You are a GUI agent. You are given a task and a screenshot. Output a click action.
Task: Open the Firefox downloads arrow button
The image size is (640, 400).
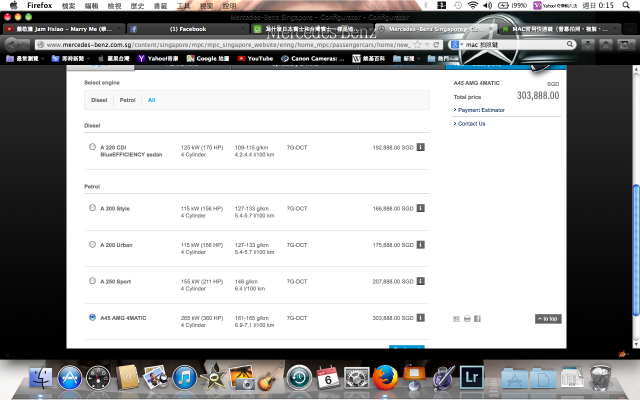587,44
